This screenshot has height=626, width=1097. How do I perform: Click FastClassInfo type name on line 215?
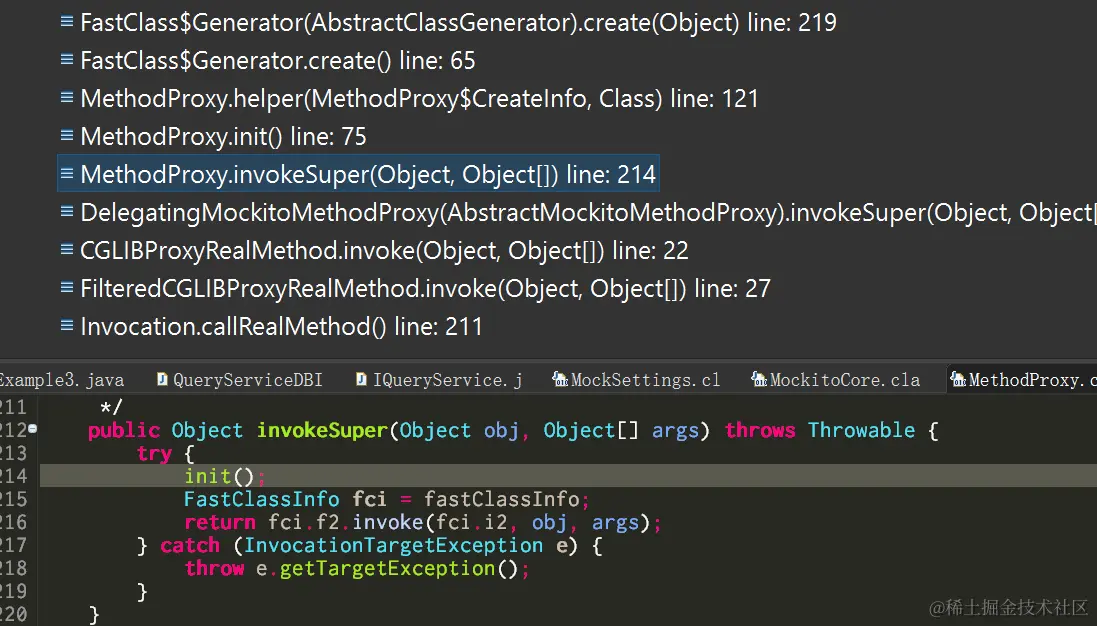coord(262,499)
